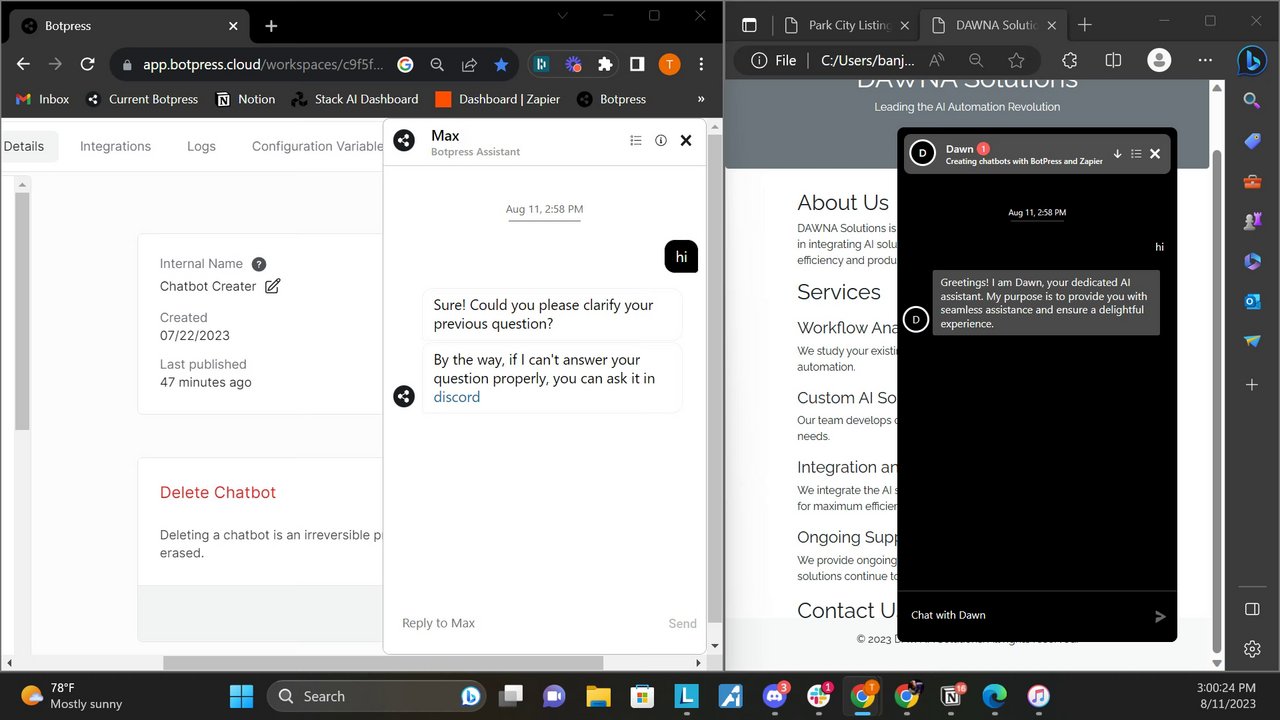Screen dimensions: 1280x720
Task: Close the Dawn chat widget
Action: coord(1155,154)
